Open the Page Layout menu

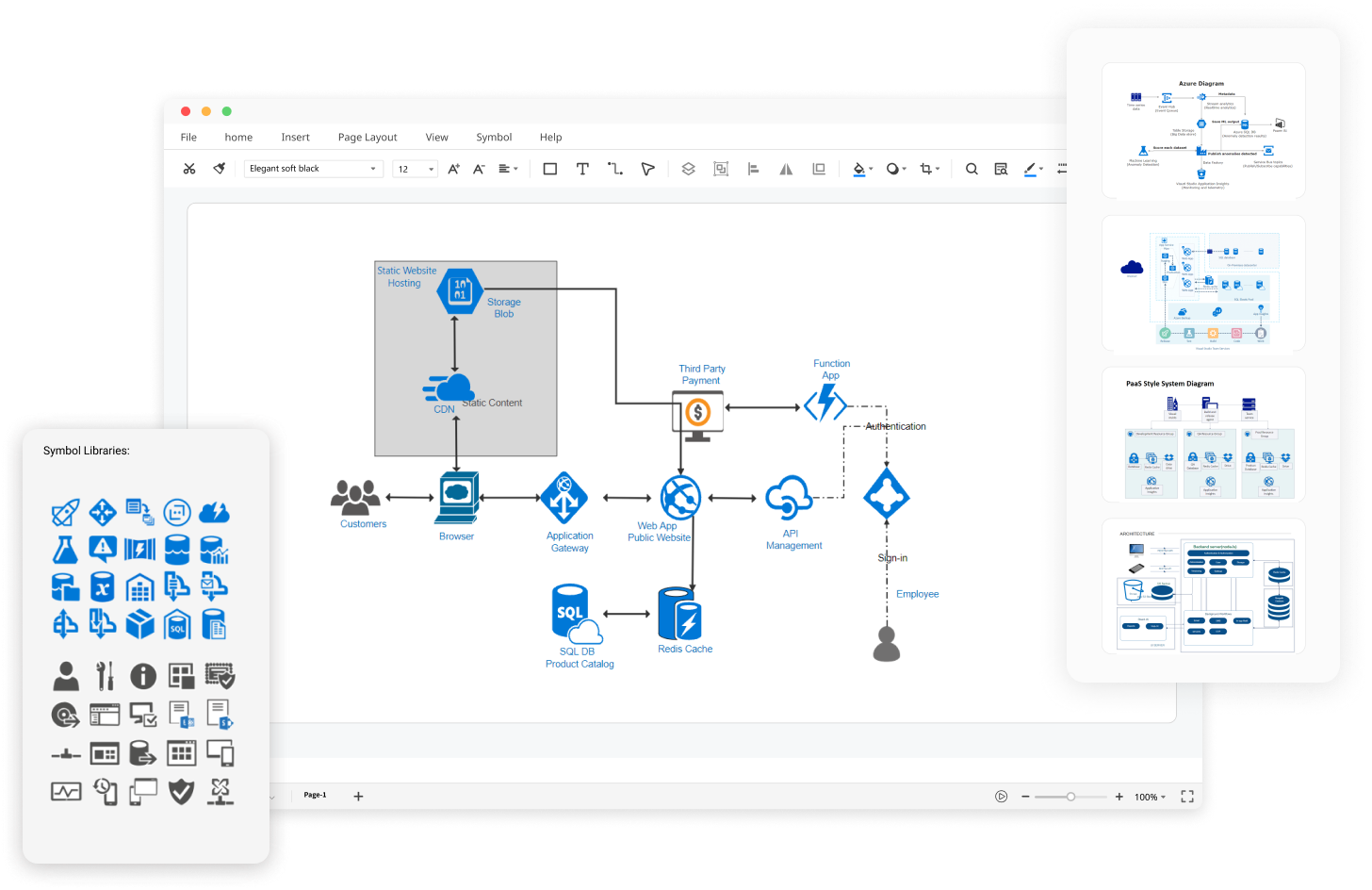coord(367,137)
